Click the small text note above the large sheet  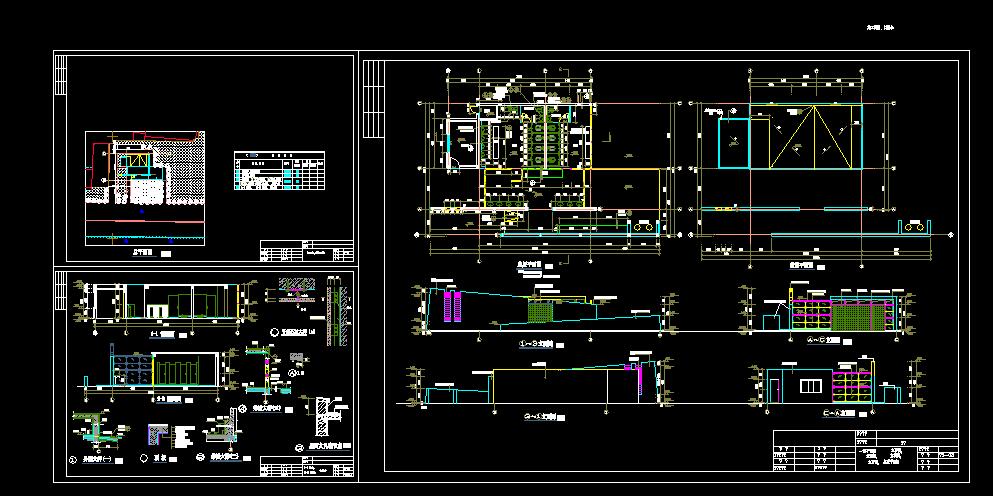[x=880, y=27]
